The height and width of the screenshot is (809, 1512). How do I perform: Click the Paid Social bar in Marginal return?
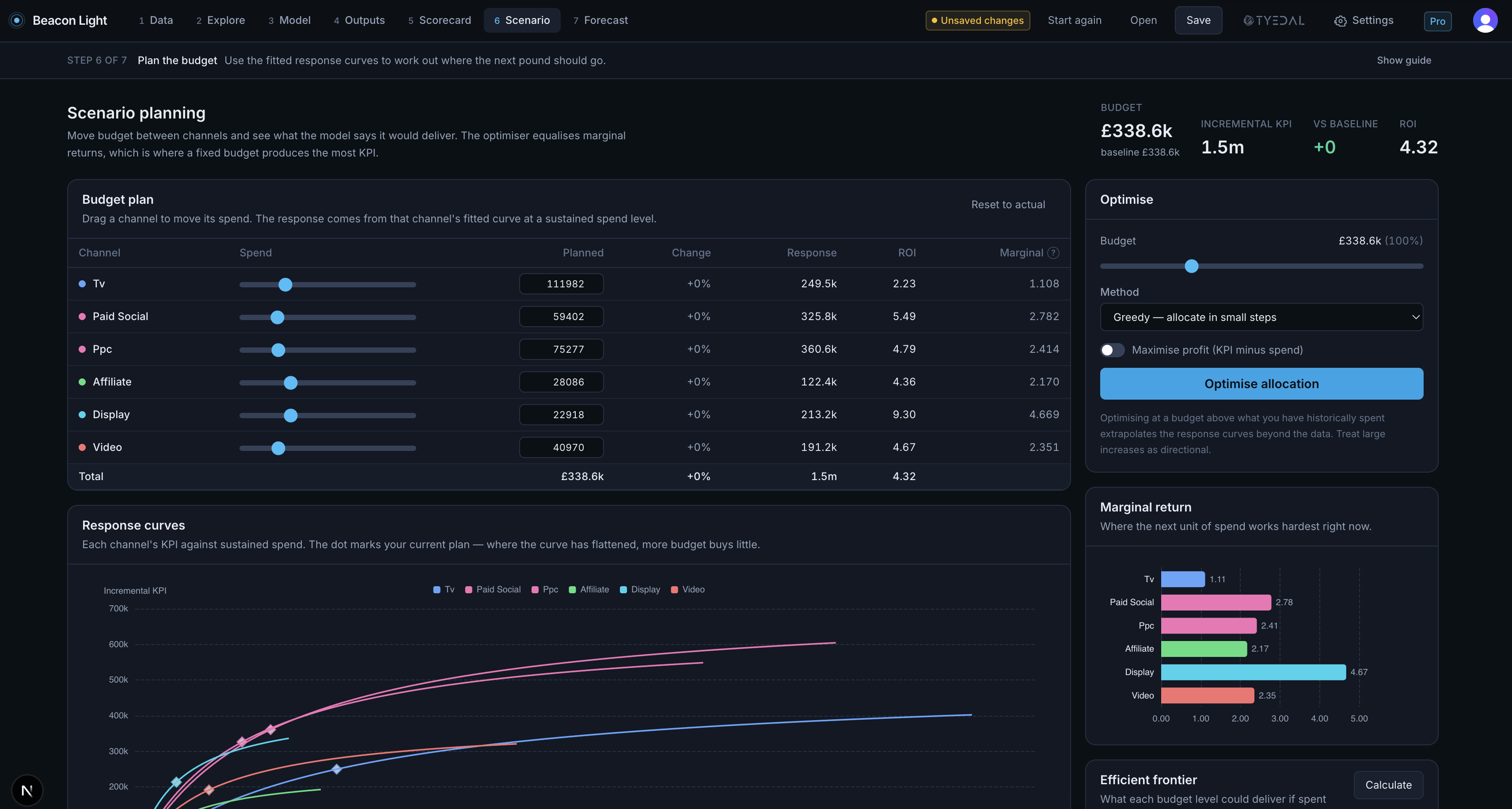point(1216,603)
